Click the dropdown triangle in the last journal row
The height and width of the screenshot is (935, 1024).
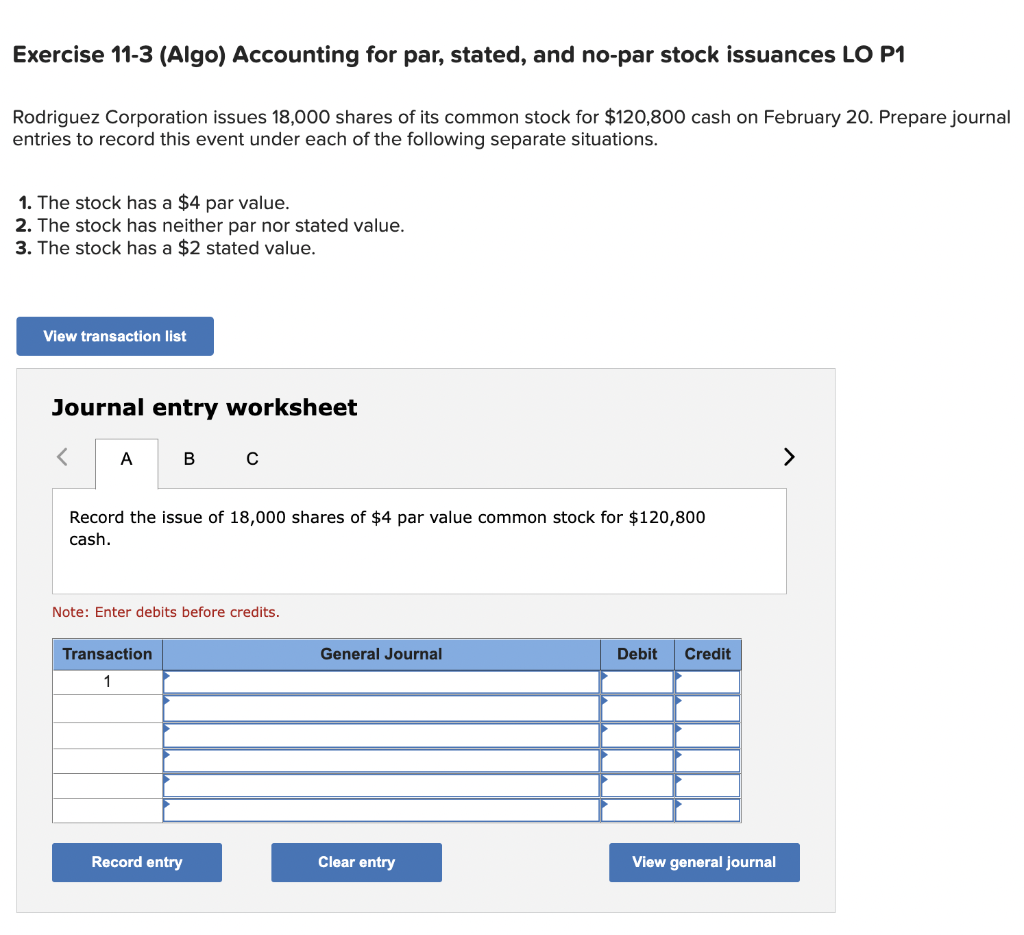pos(167,806)
